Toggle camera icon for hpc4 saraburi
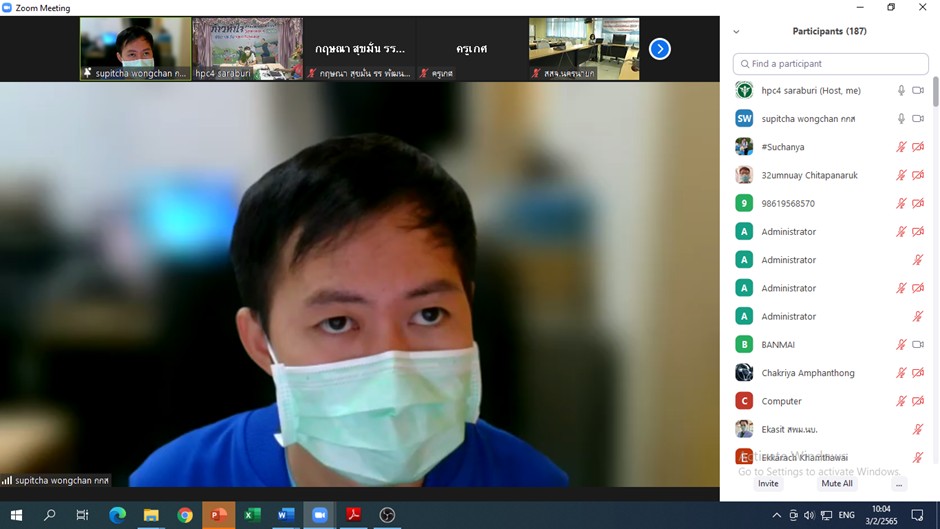 tap(918, 91)
